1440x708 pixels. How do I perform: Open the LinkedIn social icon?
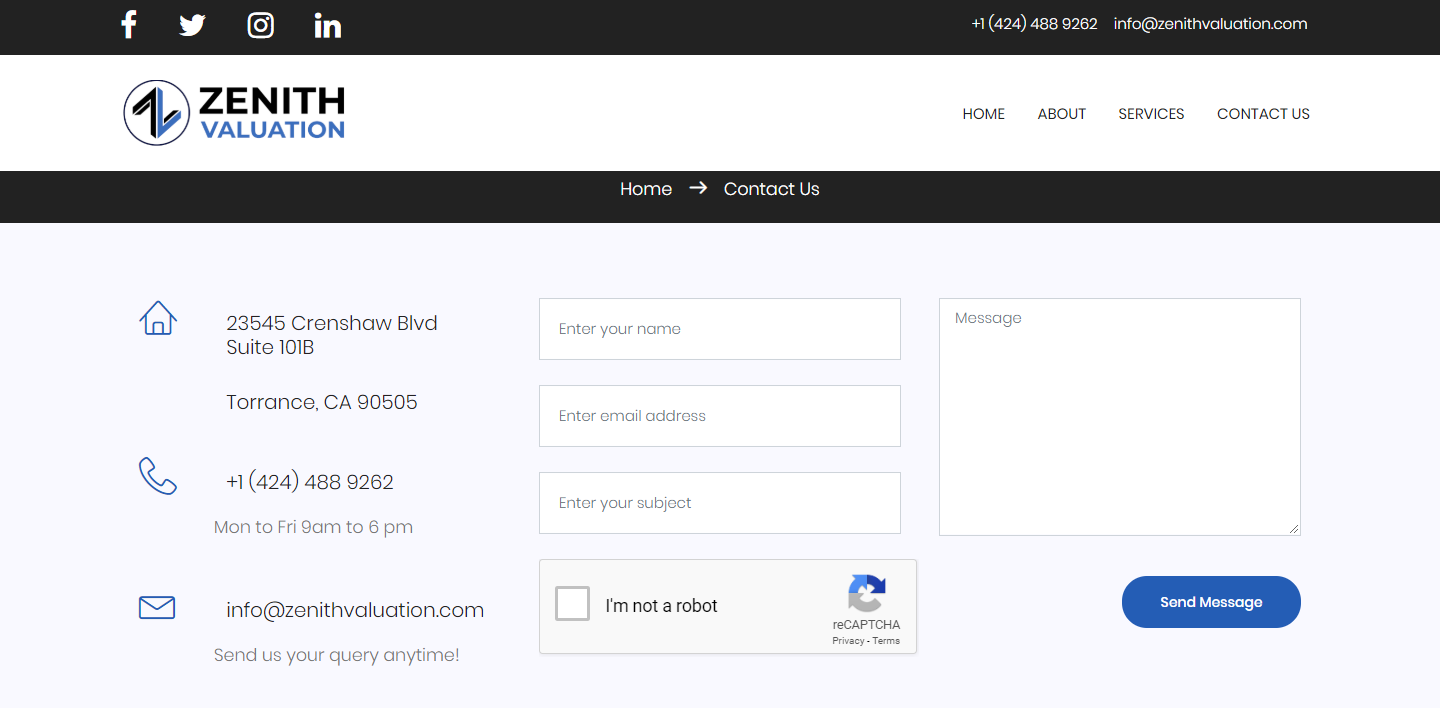[328, 25]
